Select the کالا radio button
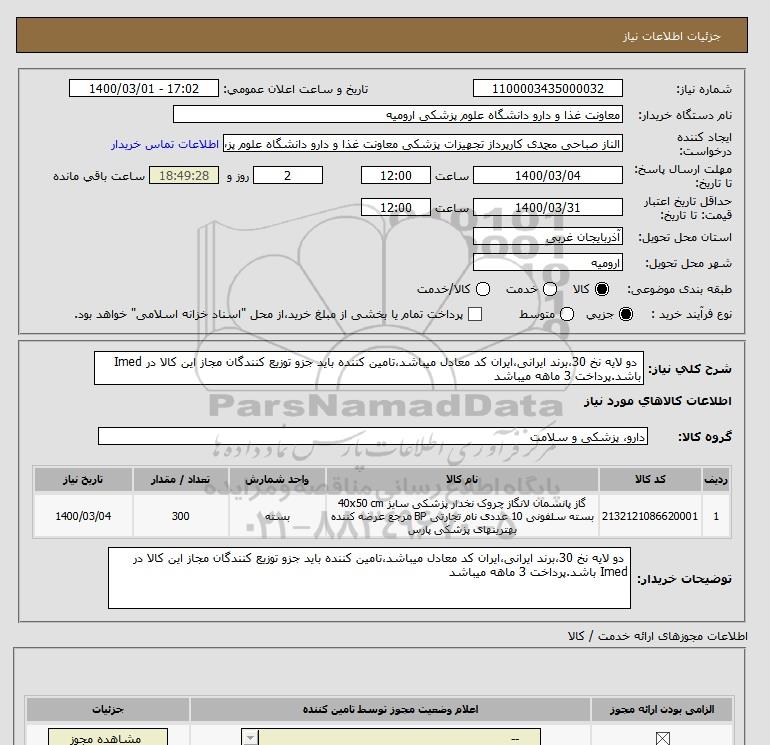Image resolution: width=770 pixels, height=745 pixels. click(601, 289)
